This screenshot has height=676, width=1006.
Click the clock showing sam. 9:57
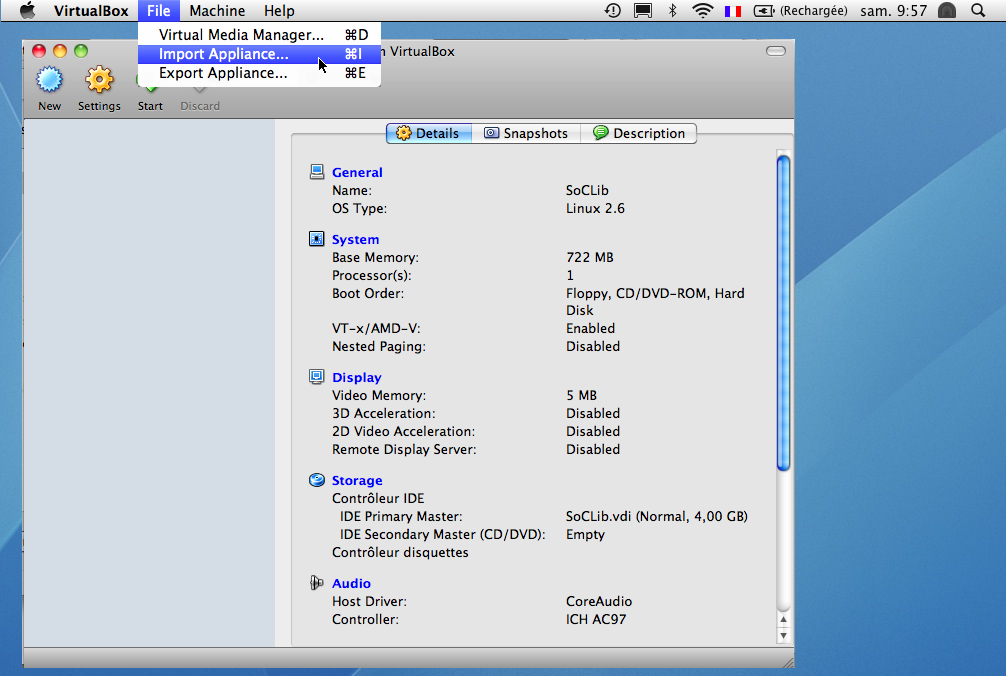(894, 11)
